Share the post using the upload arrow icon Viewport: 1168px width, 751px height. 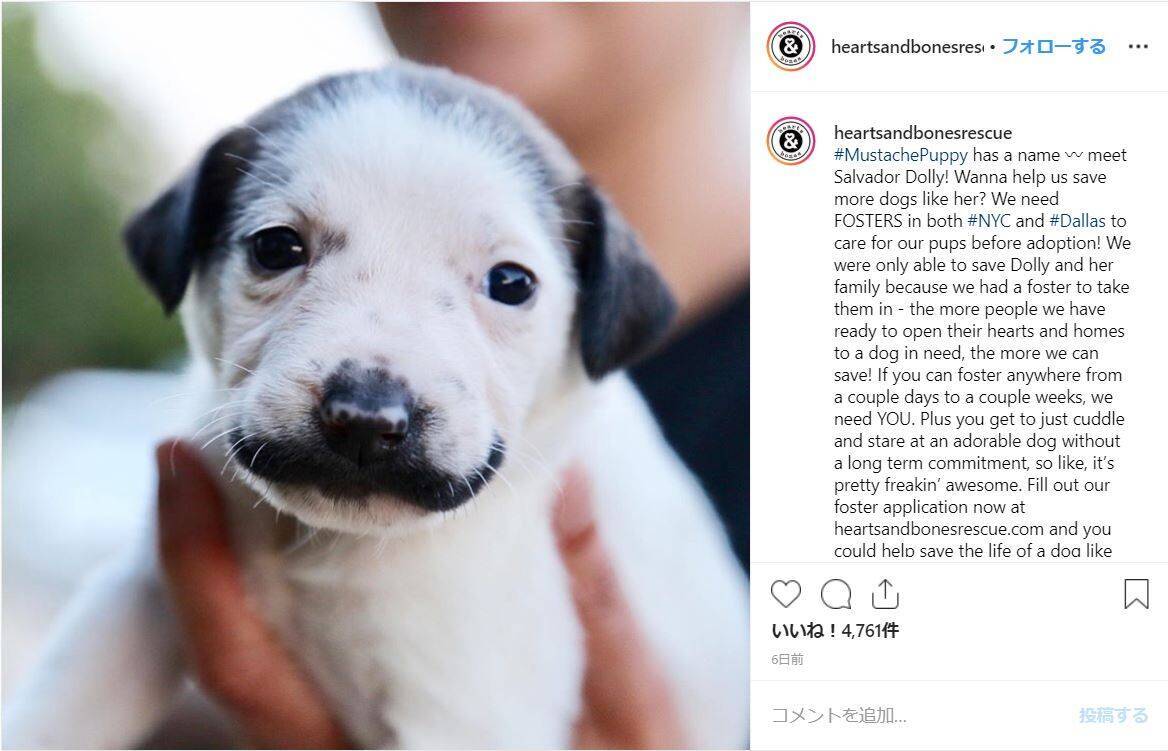(x=885, y=594)
